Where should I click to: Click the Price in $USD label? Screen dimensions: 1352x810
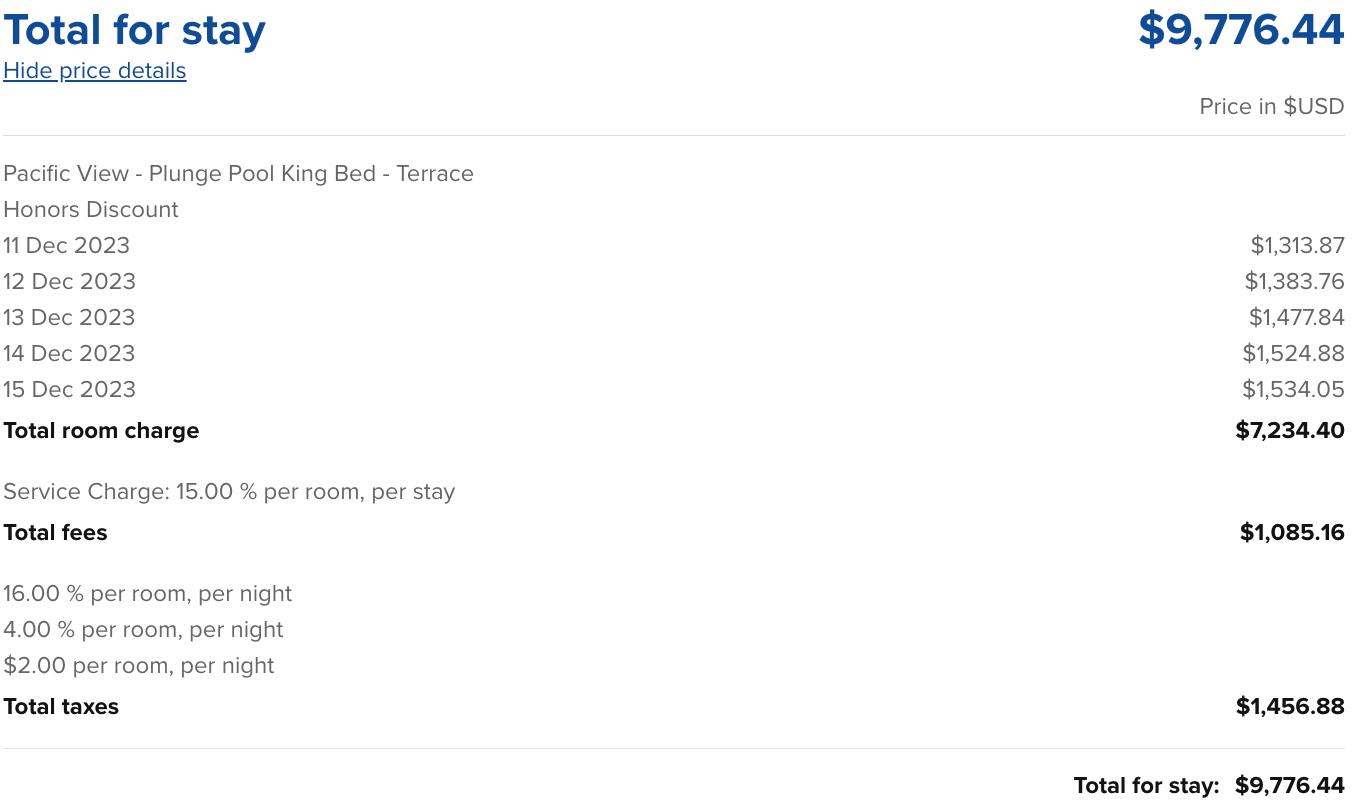click(x=1271, y=107)
